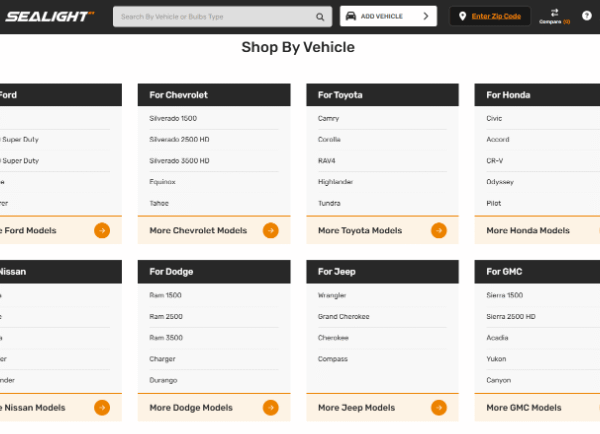Choose Ram 1500 model
600x434 pixels.
pyautogui.click(x=165, y=295)
